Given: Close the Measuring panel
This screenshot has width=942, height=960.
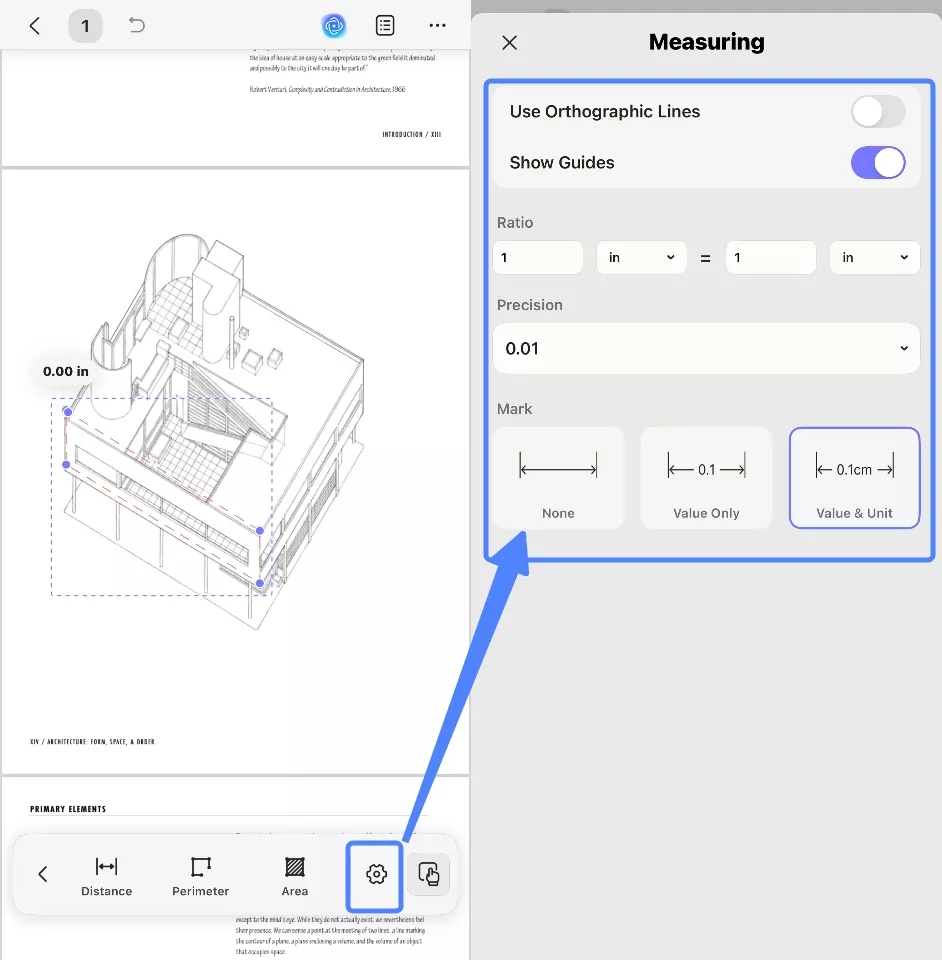Looking at the screenshot, I should point(509,42).
